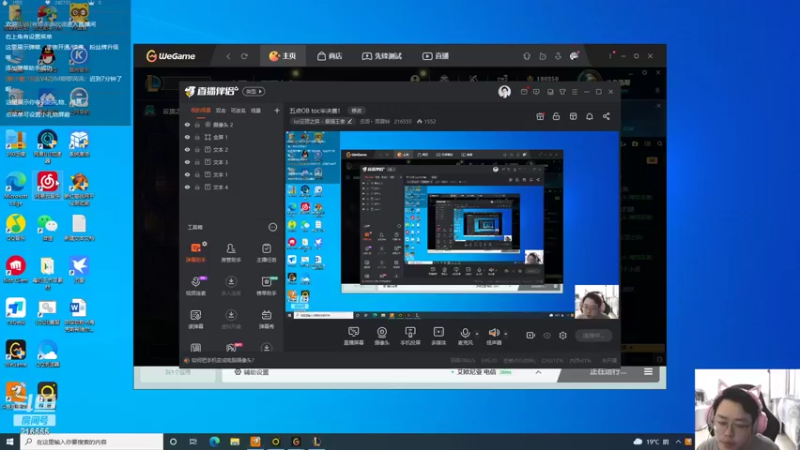Open the 主页 tab in WeGame

click(x=283, y=56)
